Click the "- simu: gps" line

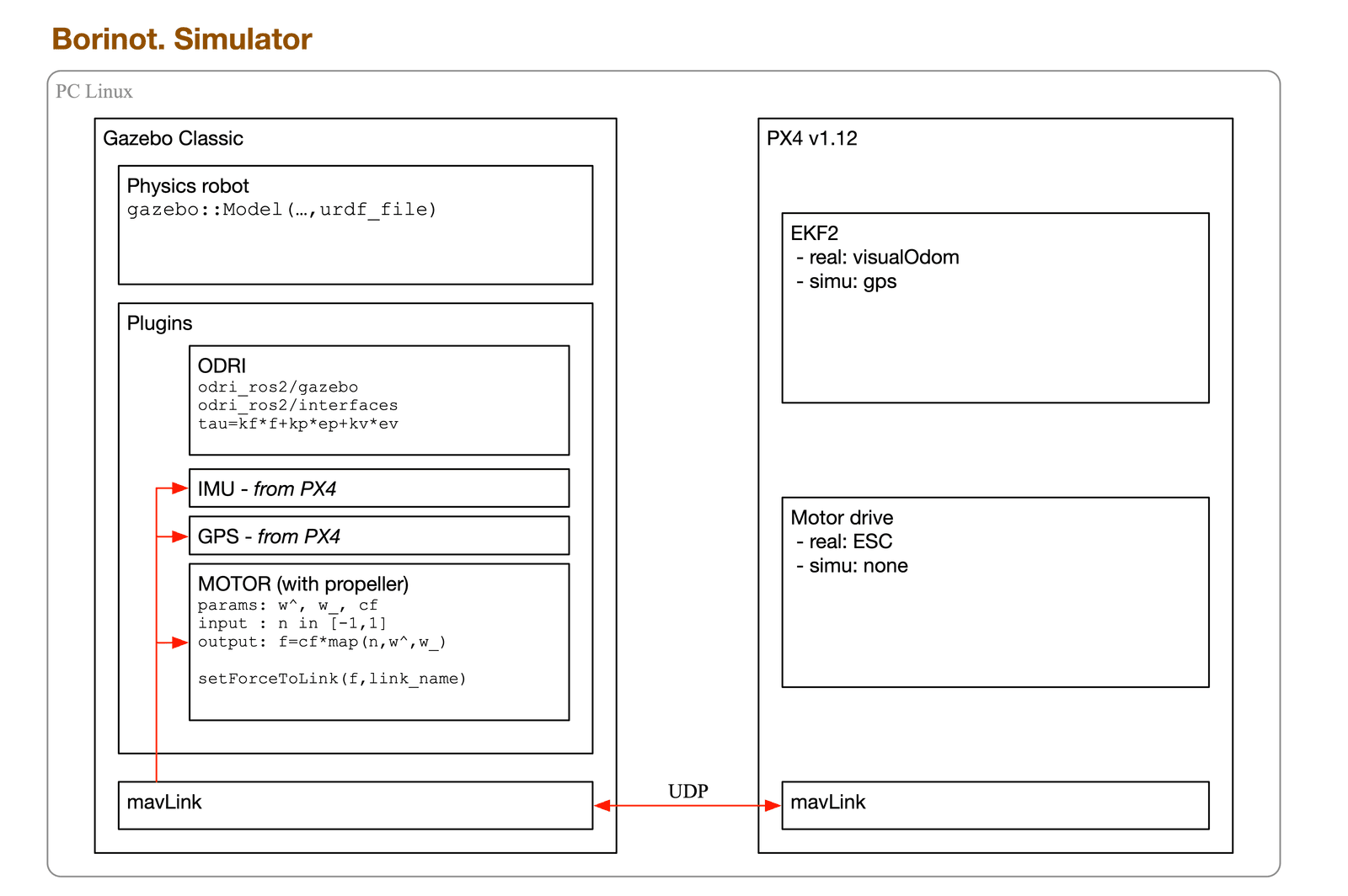[845, 281]
